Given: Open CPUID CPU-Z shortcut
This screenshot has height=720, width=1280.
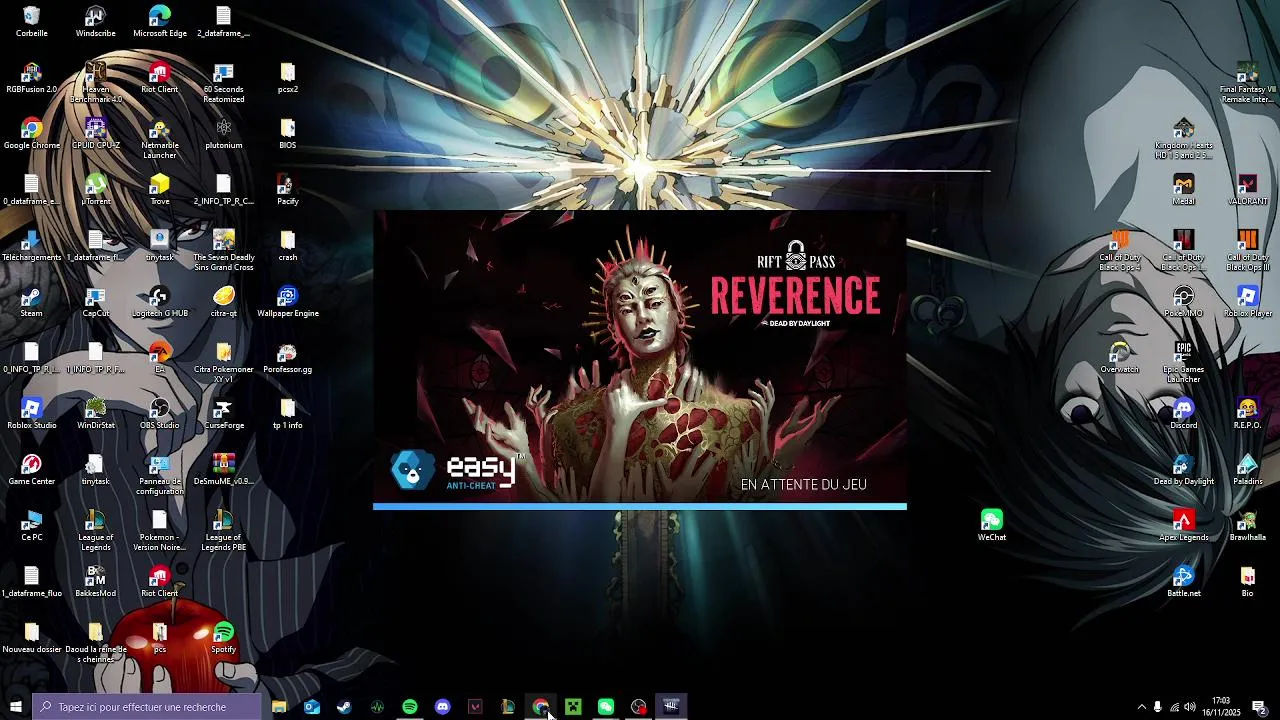Looking at the screenshot, I should click(x=96, y=134).
